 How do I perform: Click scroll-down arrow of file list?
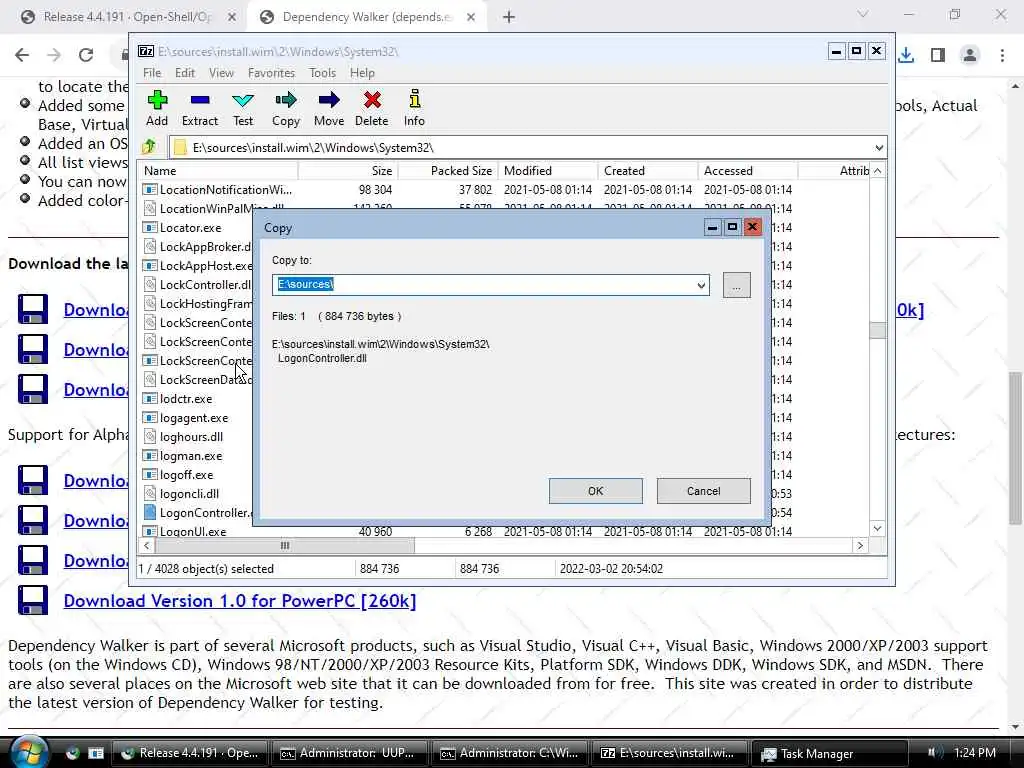(878, 528)
